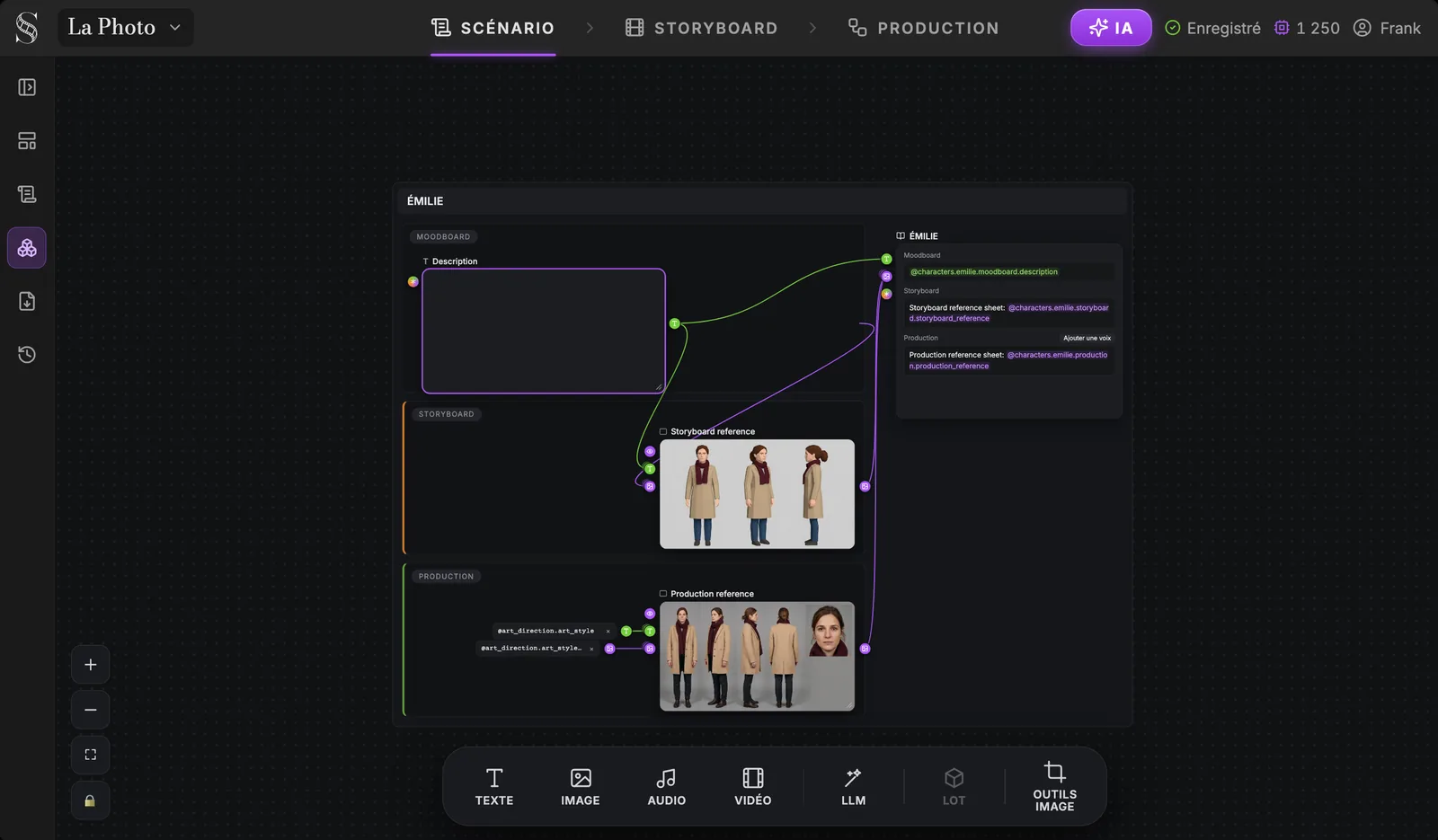This screenshot has height=840, width=1438.
Task: Toggle fit-to-screen view button
Action: (90, 755)
